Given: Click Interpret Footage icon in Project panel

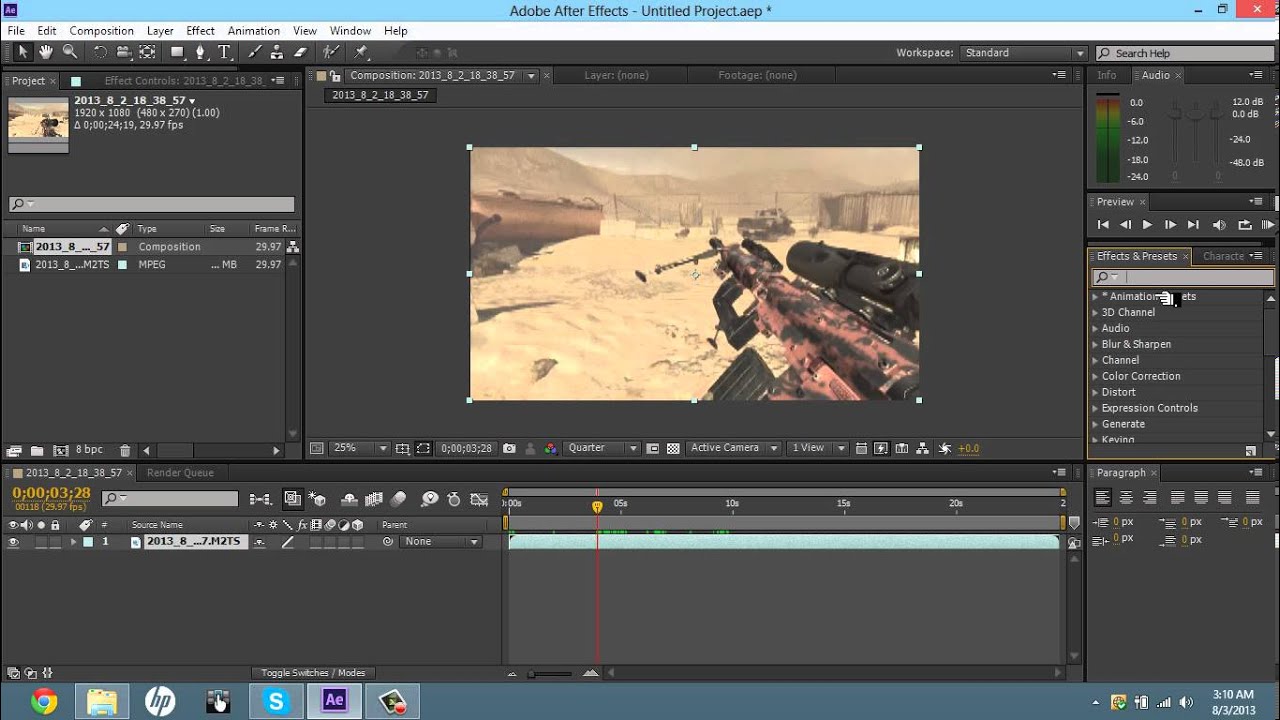Looking at the screenshot, I should (14, 451).
